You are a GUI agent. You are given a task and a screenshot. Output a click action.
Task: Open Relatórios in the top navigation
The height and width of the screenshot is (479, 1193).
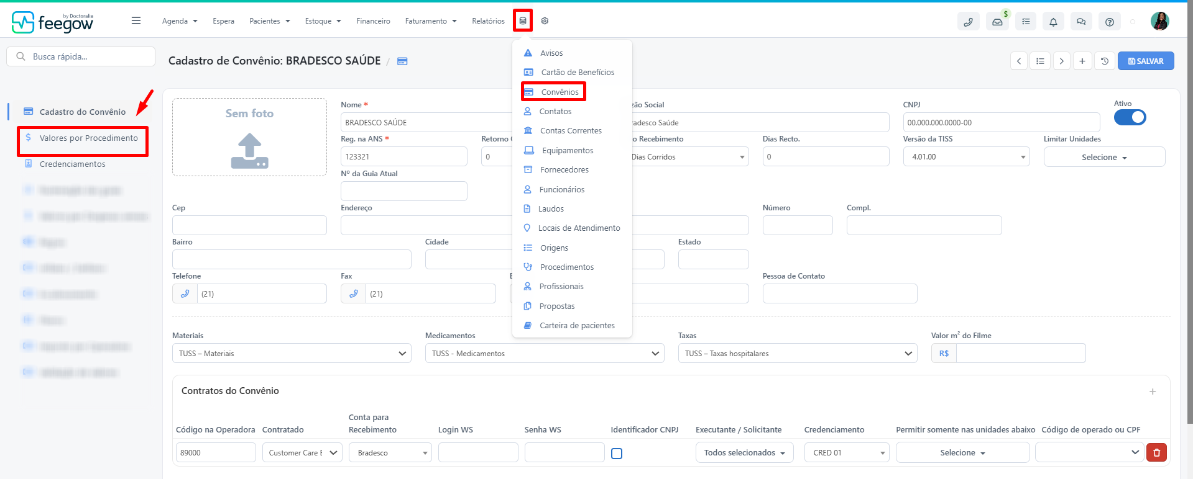point(488,21)
